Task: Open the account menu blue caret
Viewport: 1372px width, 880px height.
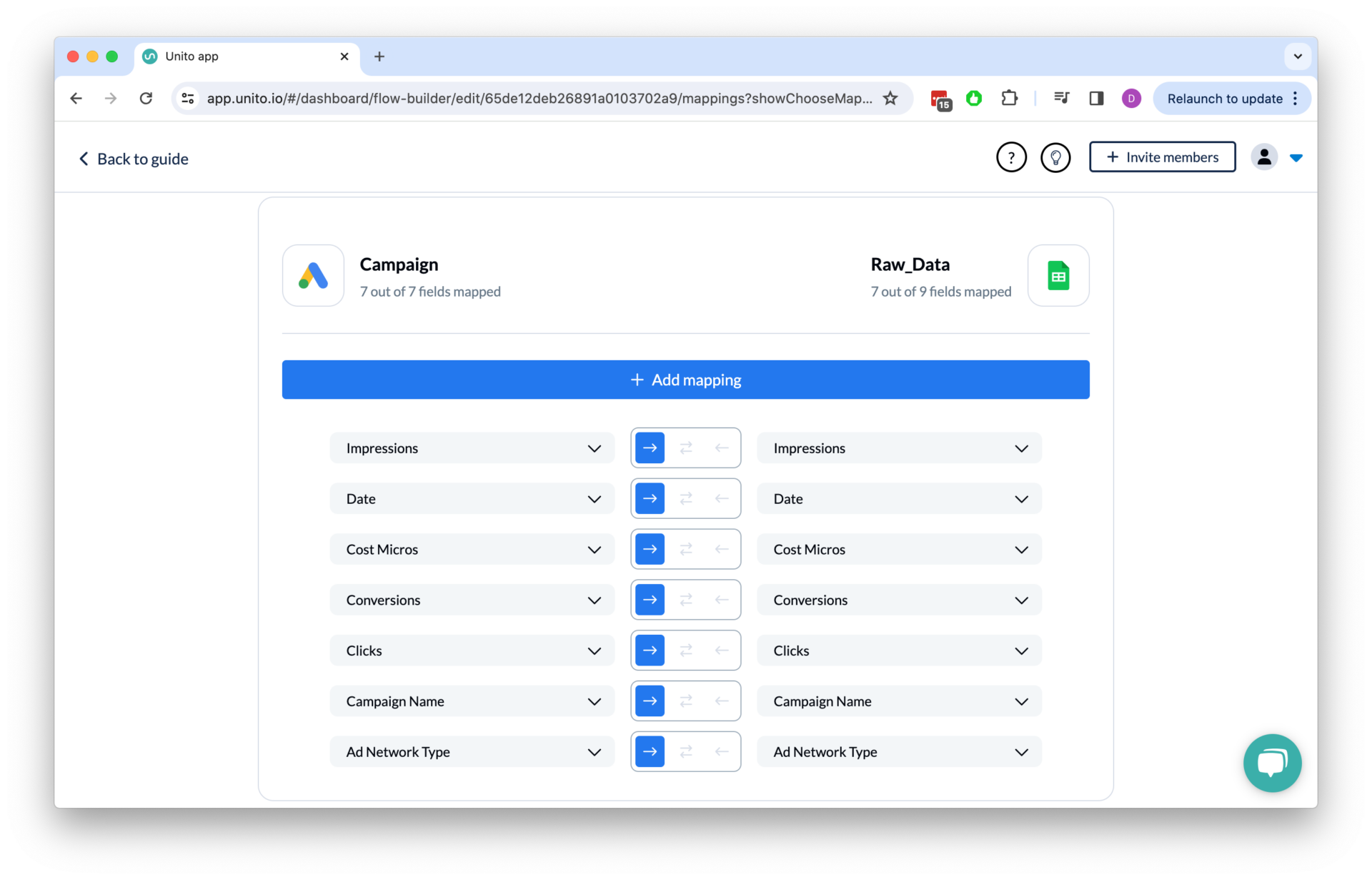Action: (x=1296, y=158)
